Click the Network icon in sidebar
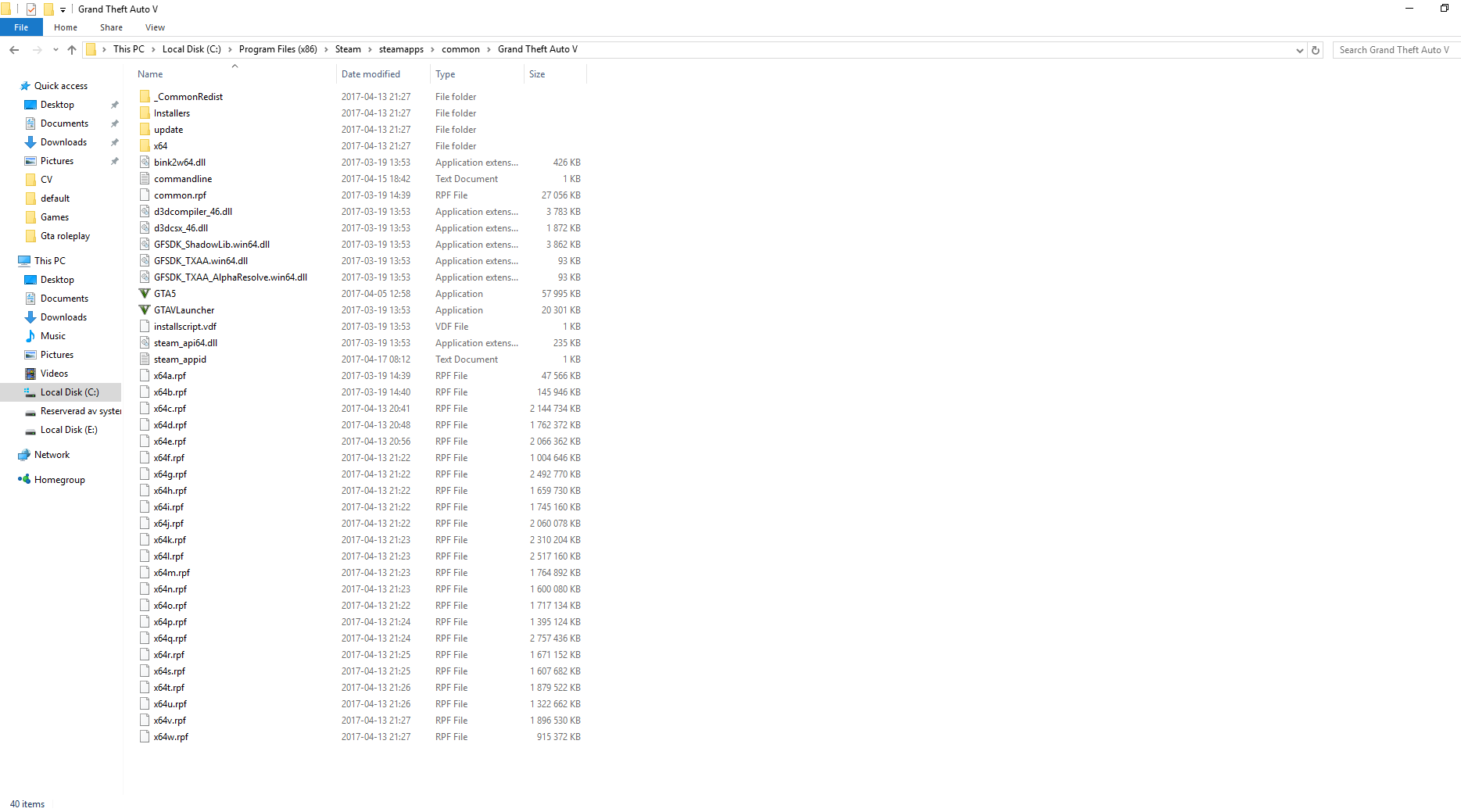 pos(24,455)
